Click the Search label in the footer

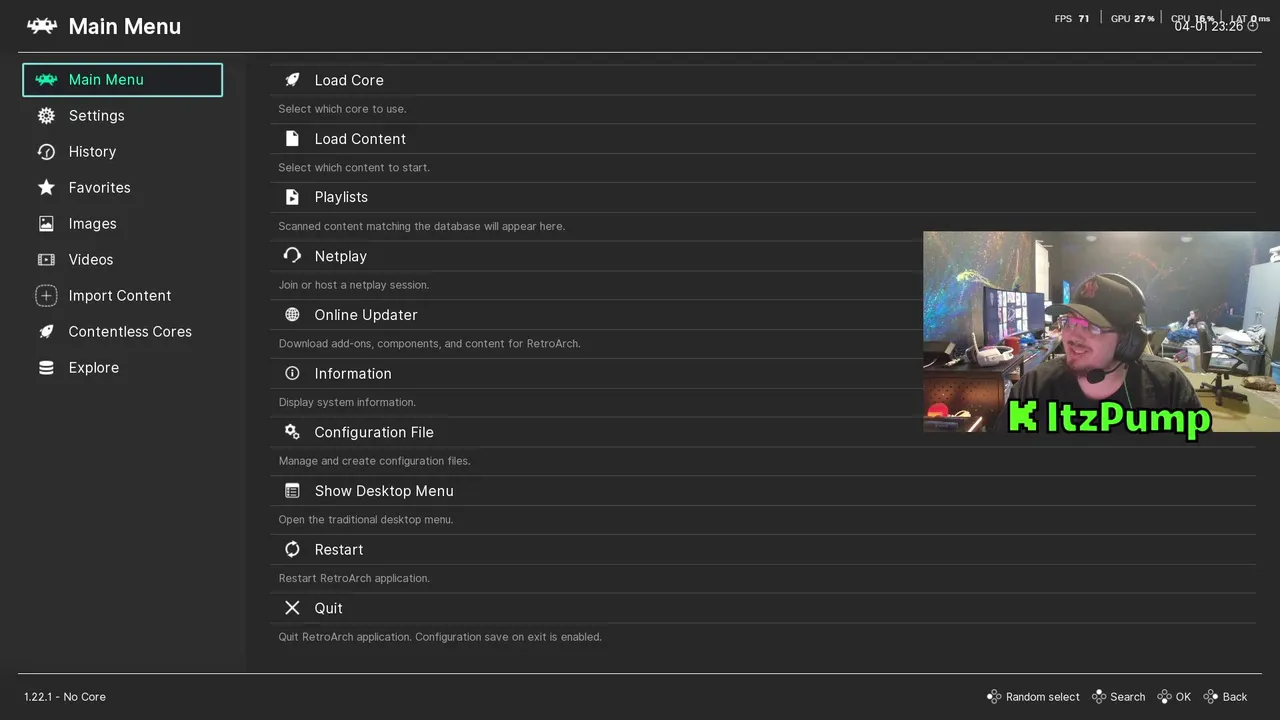click(1128, 697)
